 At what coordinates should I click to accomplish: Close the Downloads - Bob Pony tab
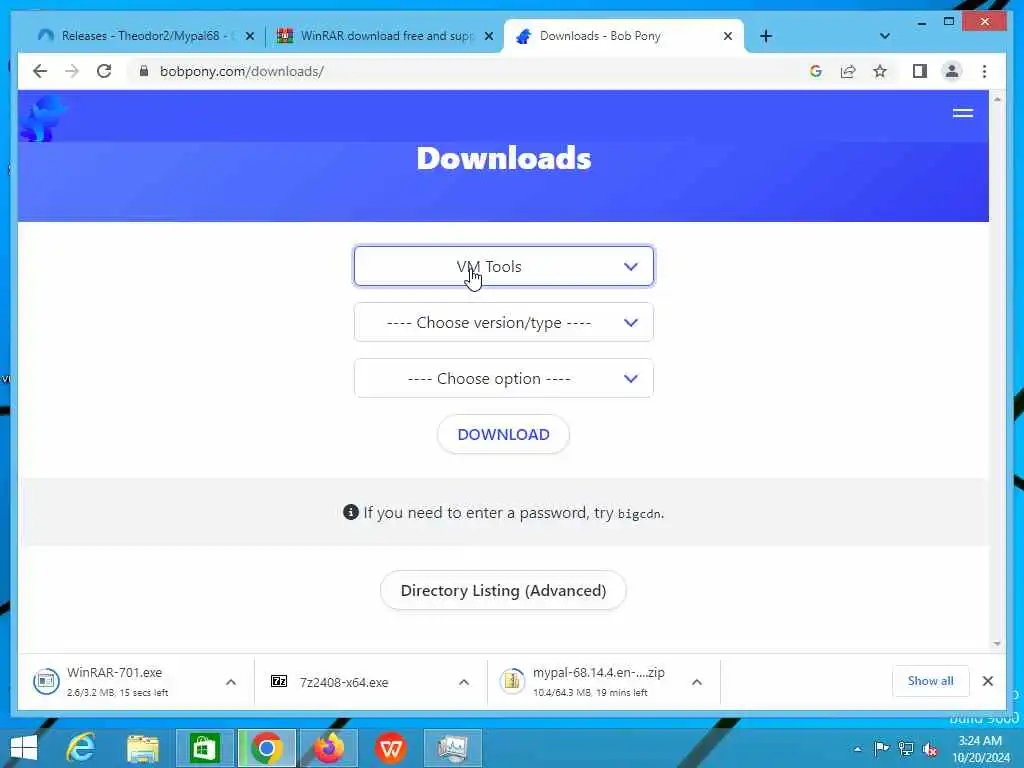coord(728,36)
